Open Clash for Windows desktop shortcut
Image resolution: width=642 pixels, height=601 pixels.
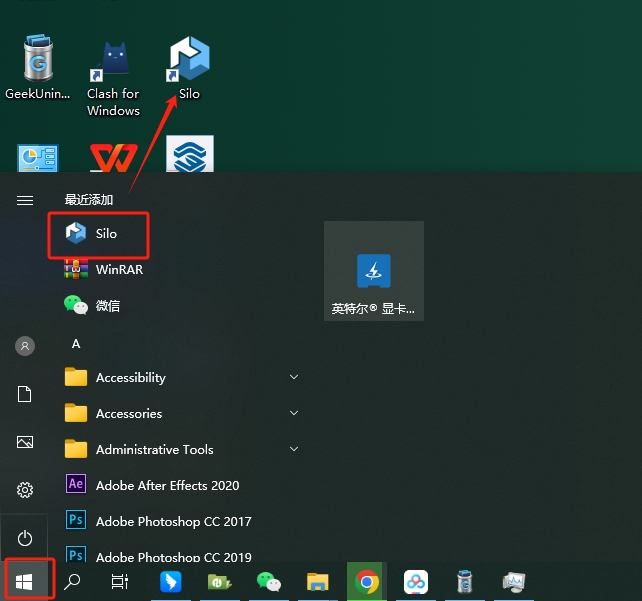tap(113, 78)
